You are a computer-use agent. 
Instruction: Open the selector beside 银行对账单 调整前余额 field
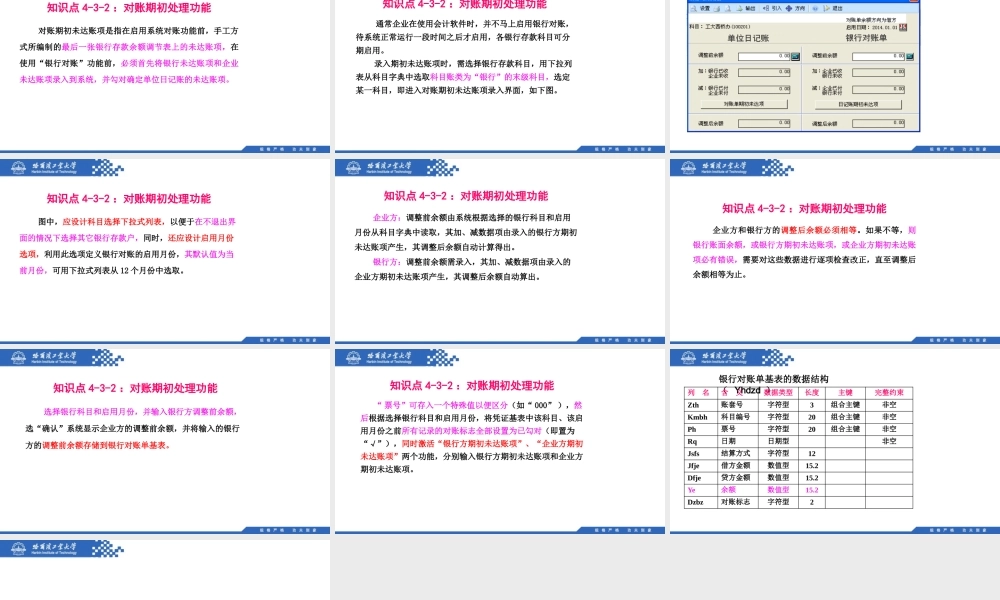909,55
